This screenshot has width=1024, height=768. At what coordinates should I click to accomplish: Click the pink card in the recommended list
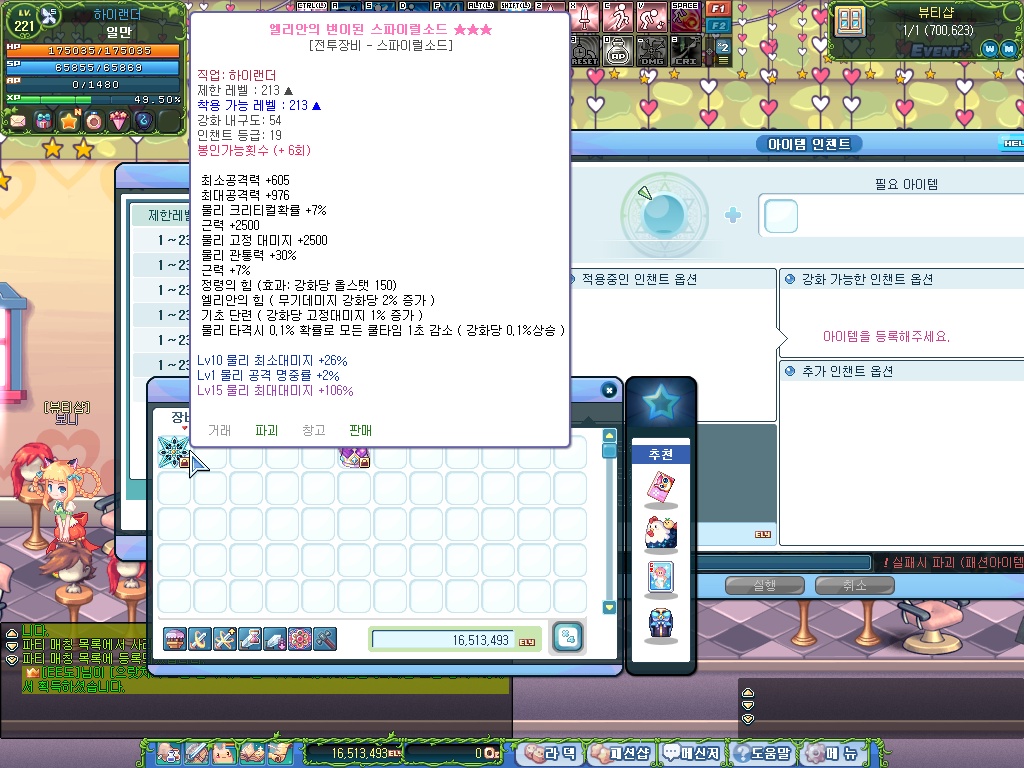(661, 489)
